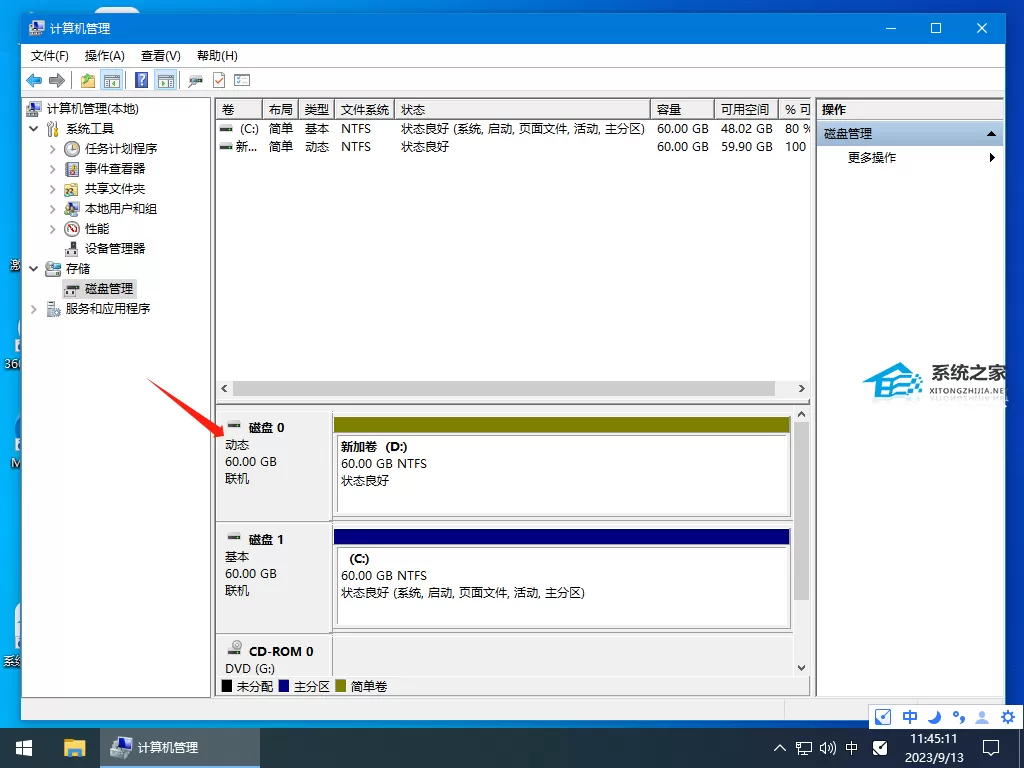Select the 设备管理器 icon

click(x=72, y=249)
